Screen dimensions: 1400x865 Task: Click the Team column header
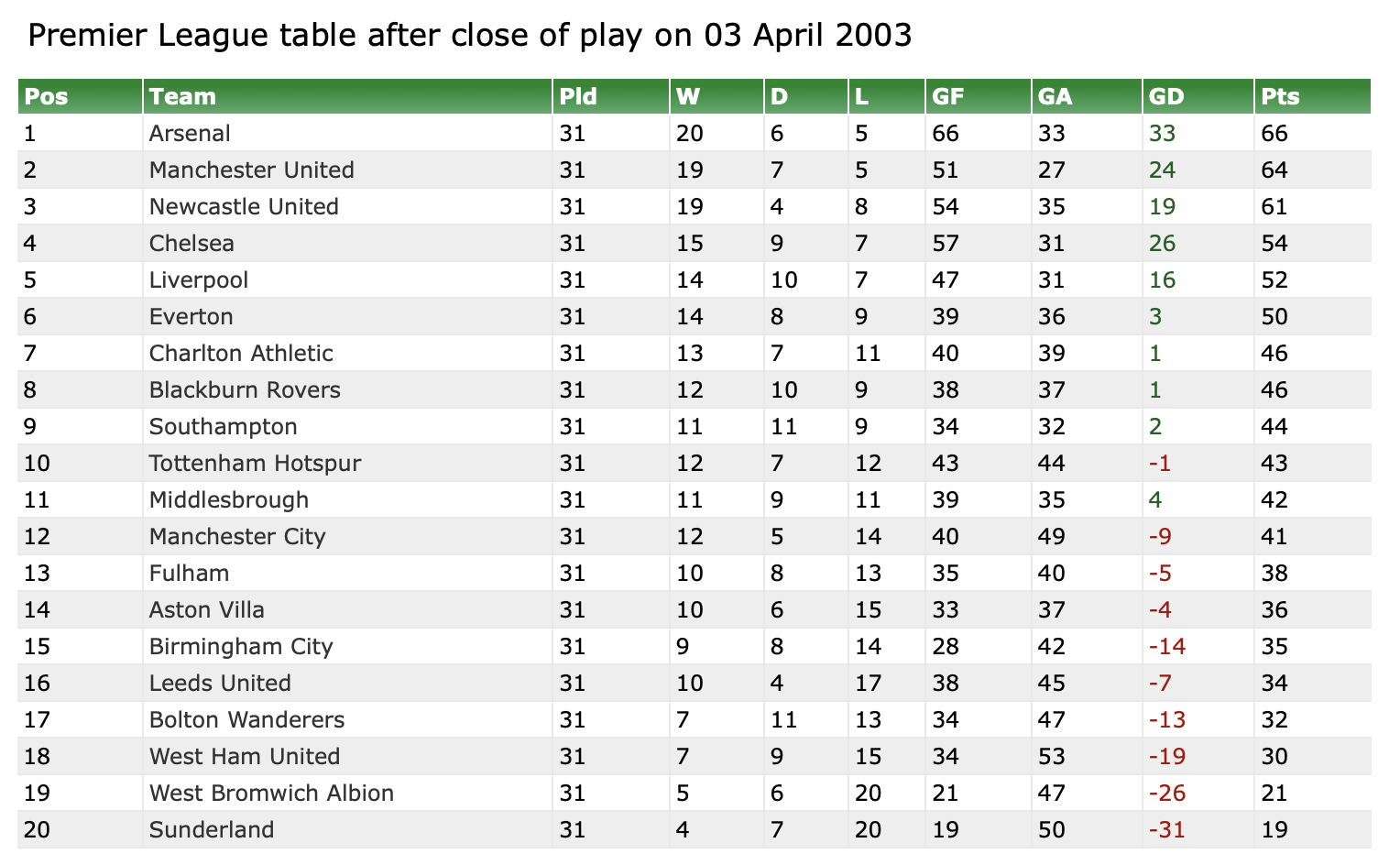pos(182,96)
